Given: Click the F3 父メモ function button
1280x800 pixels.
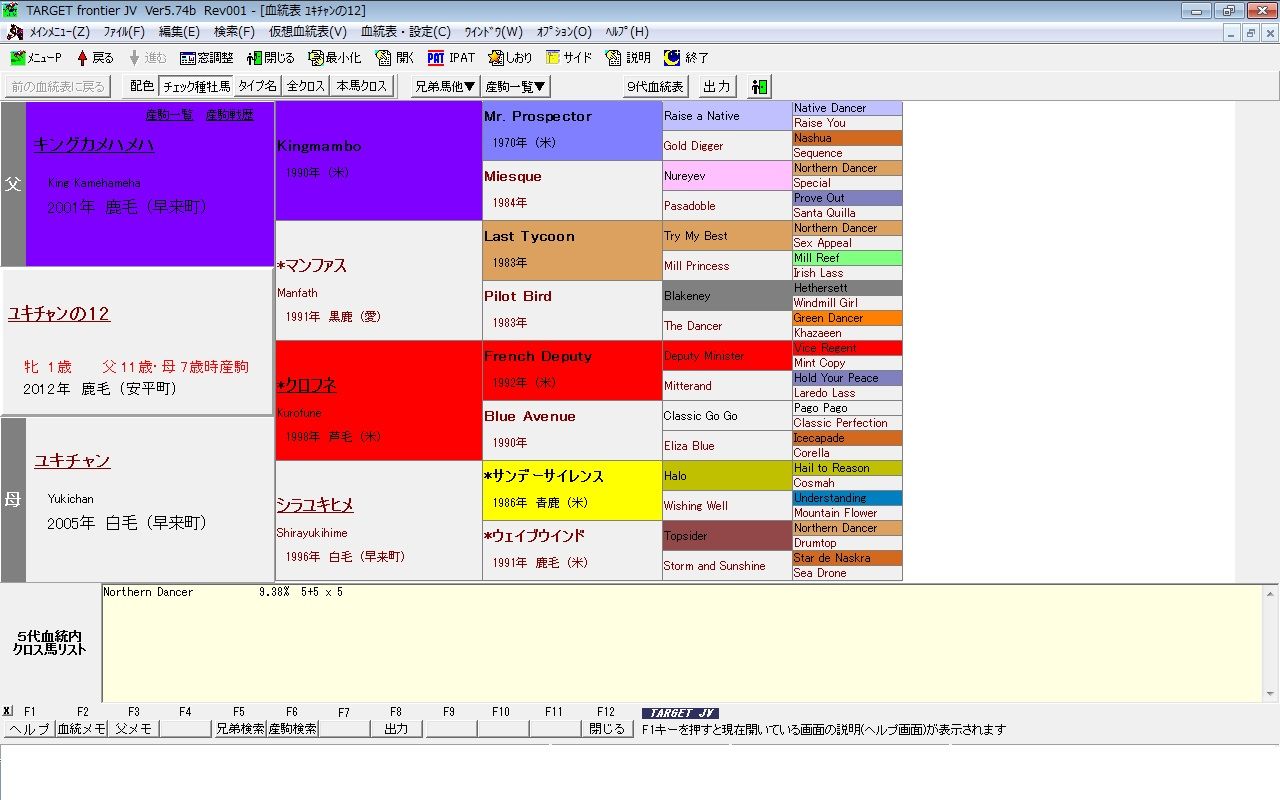Looking at the screenshot, I should click(134, 729).
